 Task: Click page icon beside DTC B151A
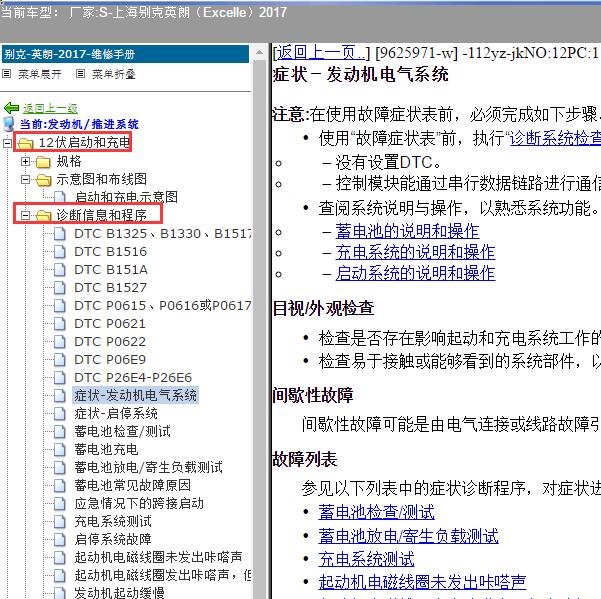tap(59, 269)
